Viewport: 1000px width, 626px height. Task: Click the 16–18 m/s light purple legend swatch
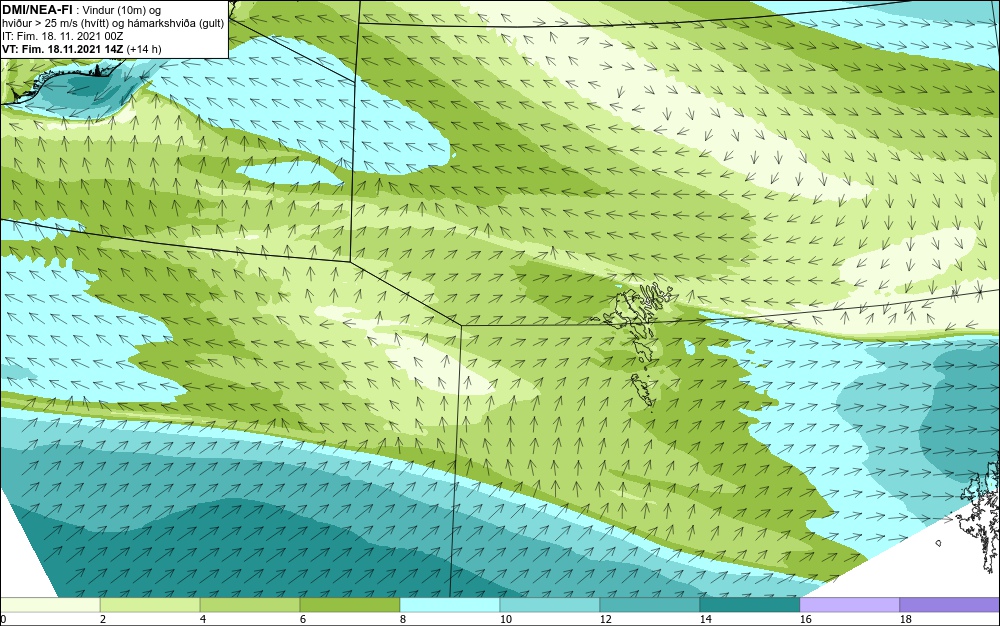pyautogui.click(x=850, y=605)
